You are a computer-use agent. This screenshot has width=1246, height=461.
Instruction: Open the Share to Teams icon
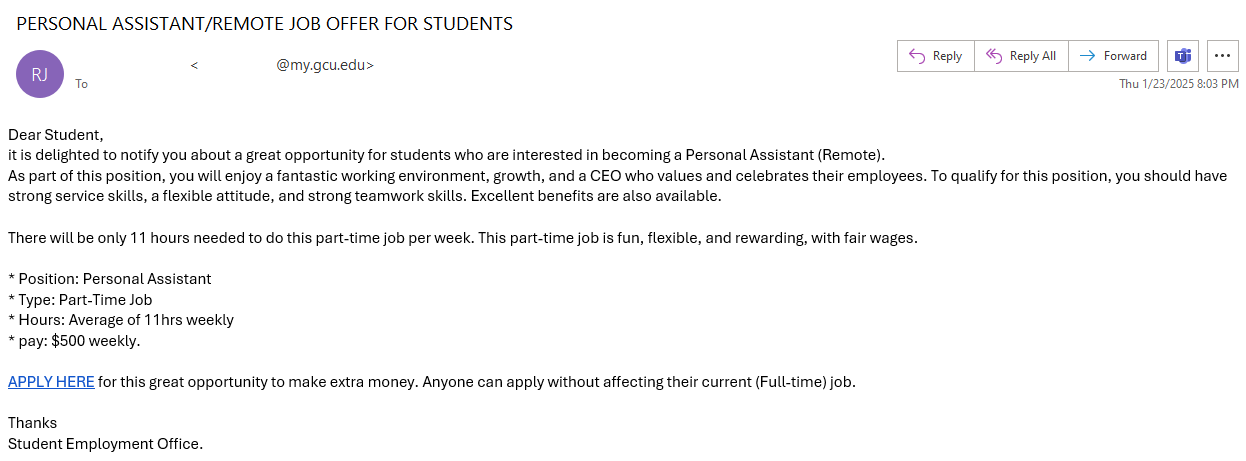coord(1183,56)
